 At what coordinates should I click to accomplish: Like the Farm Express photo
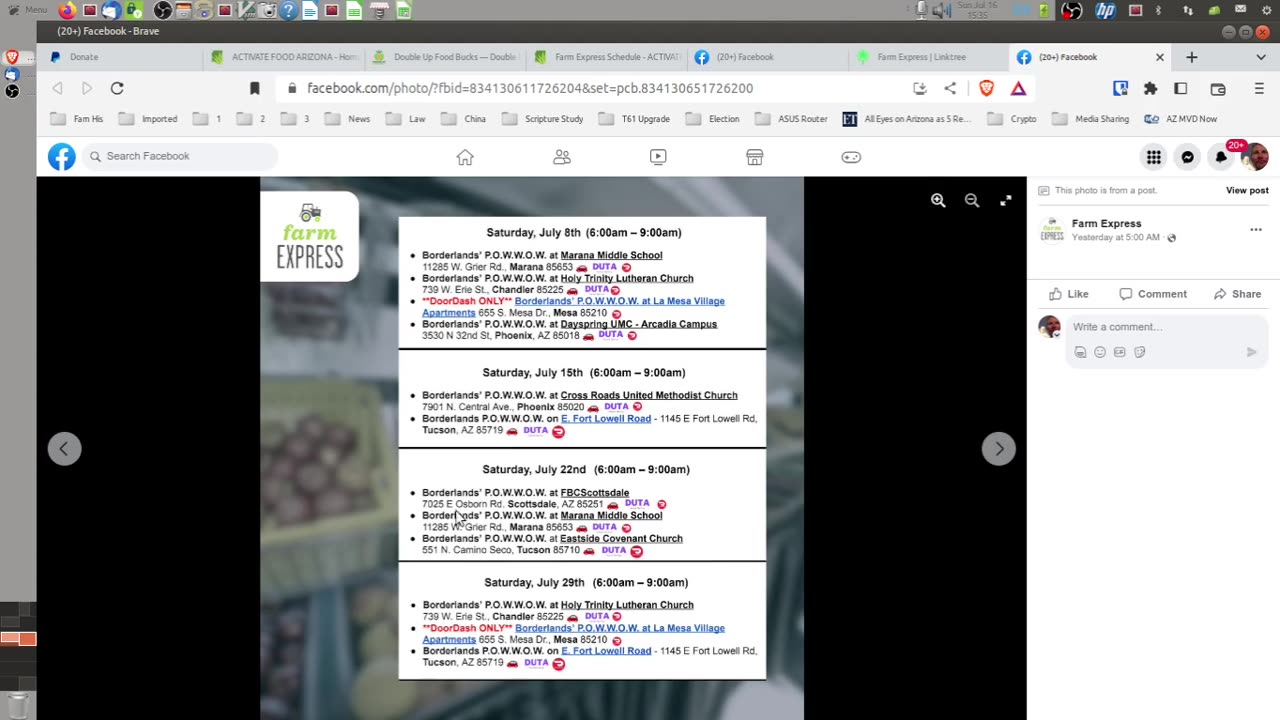[1068, 294]
